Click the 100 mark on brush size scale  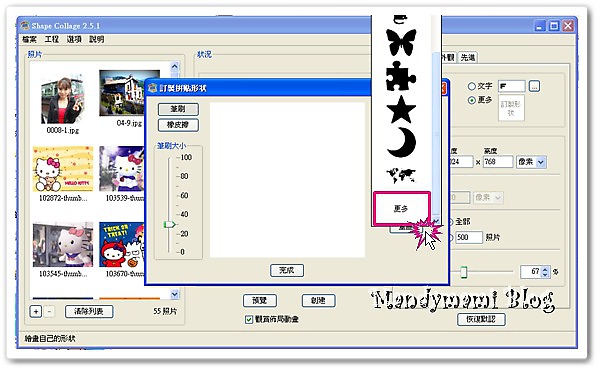(186, 157)
